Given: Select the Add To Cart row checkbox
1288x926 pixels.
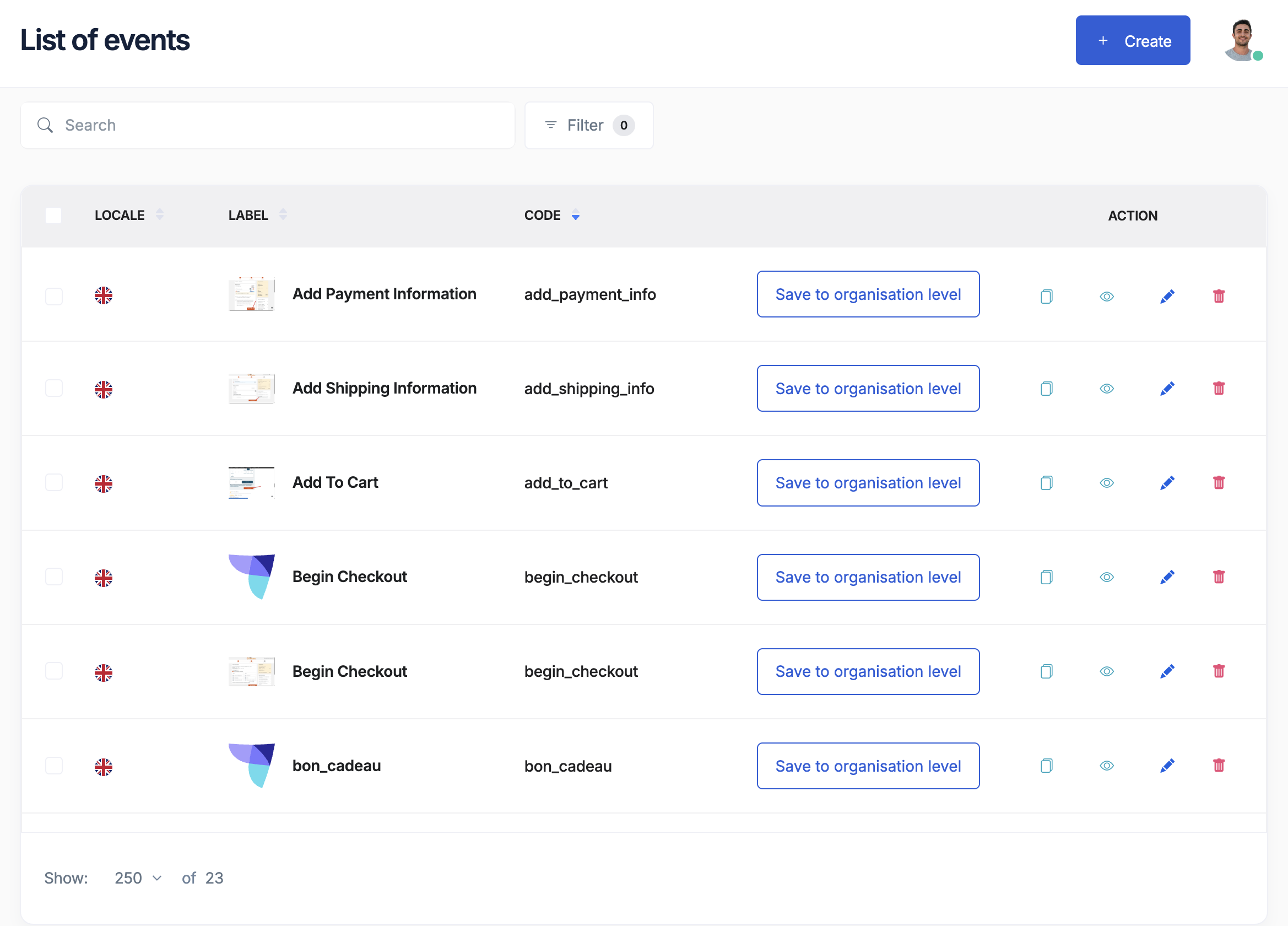Looking at the screenshot, I should click(x=54, y=482).
